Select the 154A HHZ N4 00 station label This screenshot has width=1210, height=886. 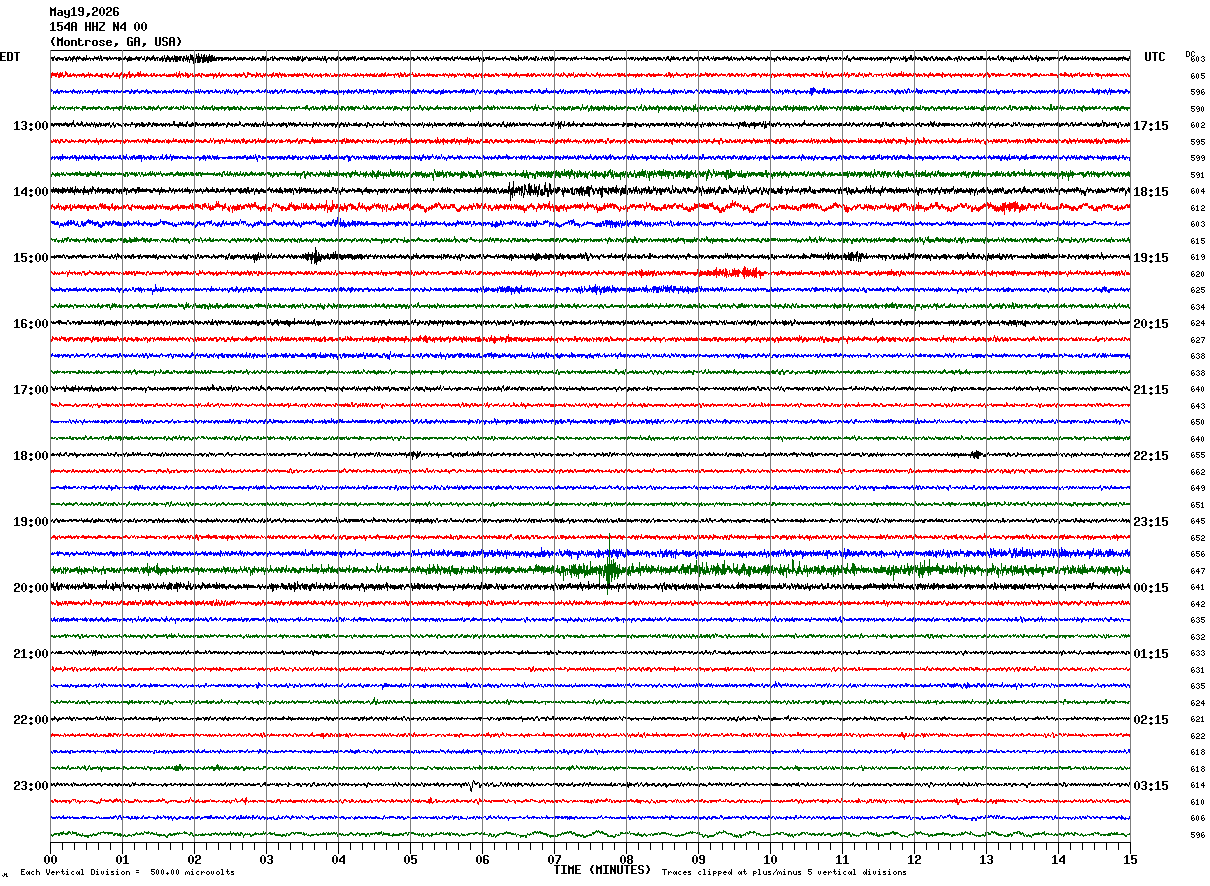[x=98, y=27]
